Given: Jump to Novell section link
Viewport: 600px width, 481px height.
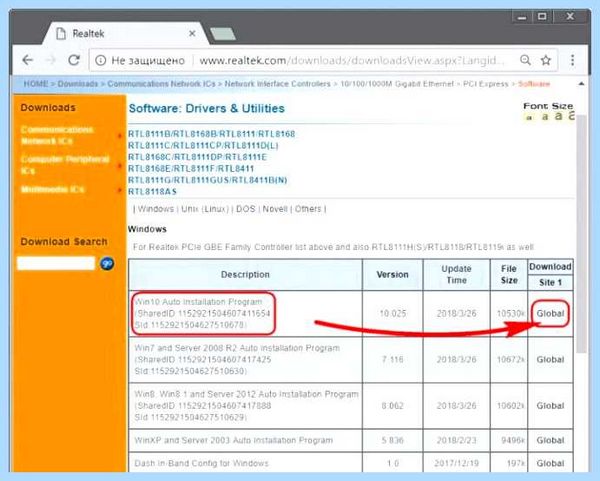Looking at the screenshot, I should [275, 209].
